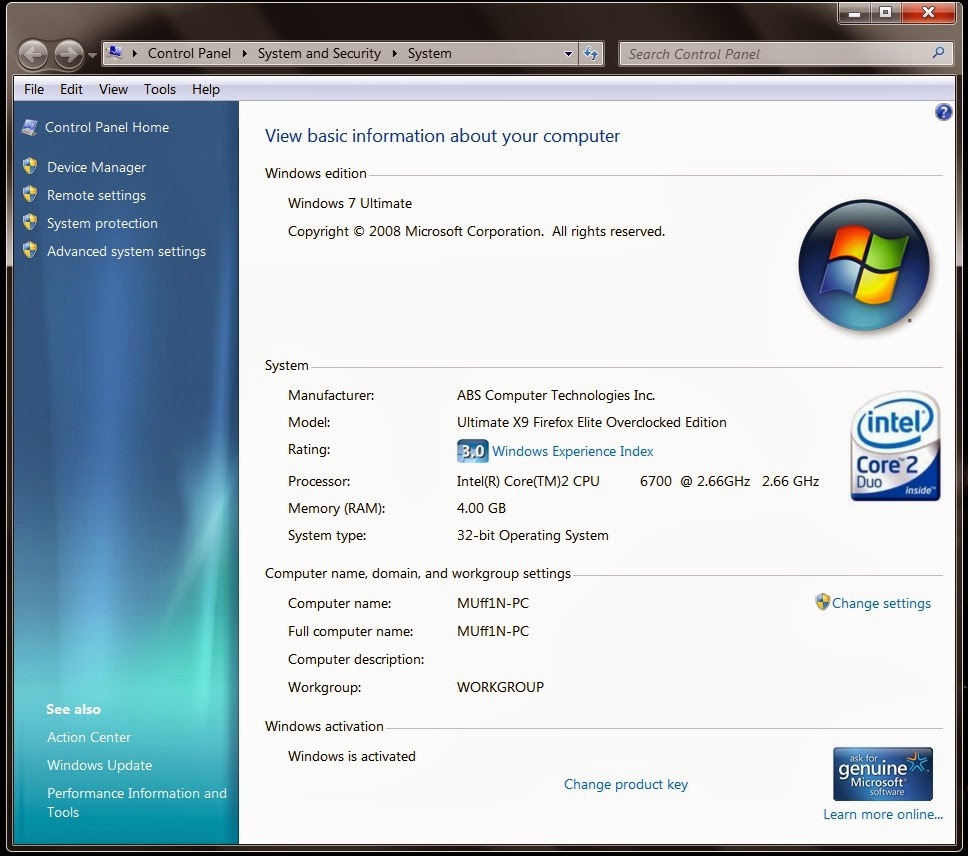Image resolution: width=968 pixels, height=856 pixels.
Task: Open Advanced system settings
Action: coord(127,251)
